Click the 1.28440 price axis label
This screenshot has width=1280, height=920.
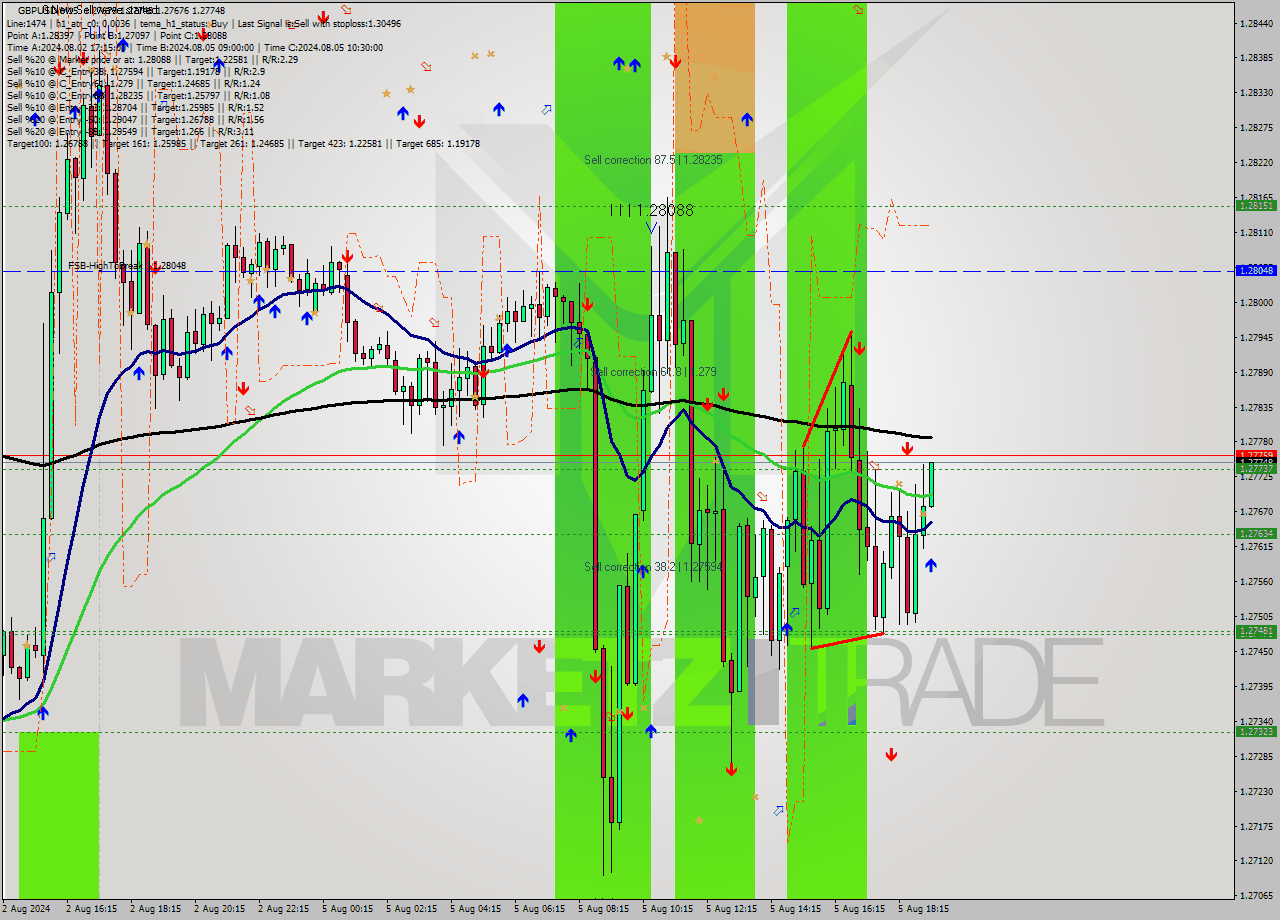point(1256,22)
